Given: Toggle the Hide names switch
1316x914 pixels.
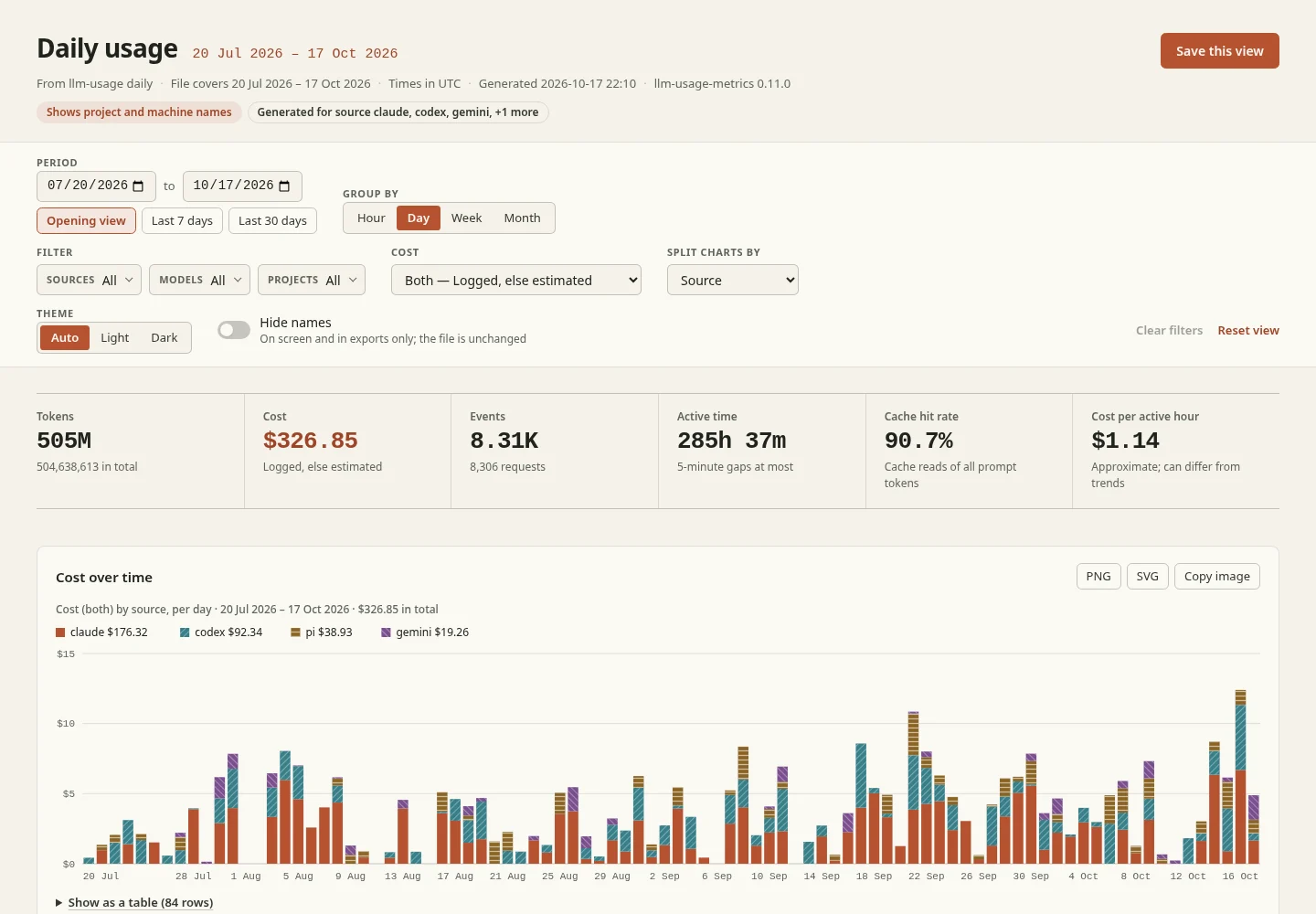Looking at the screenshot, I should tap(234, 330).
